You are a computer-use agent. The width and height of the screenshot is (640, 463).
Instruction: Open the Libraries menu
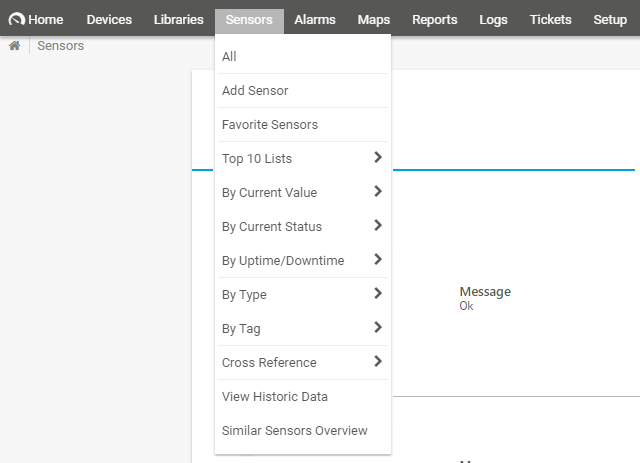point(178,20)
